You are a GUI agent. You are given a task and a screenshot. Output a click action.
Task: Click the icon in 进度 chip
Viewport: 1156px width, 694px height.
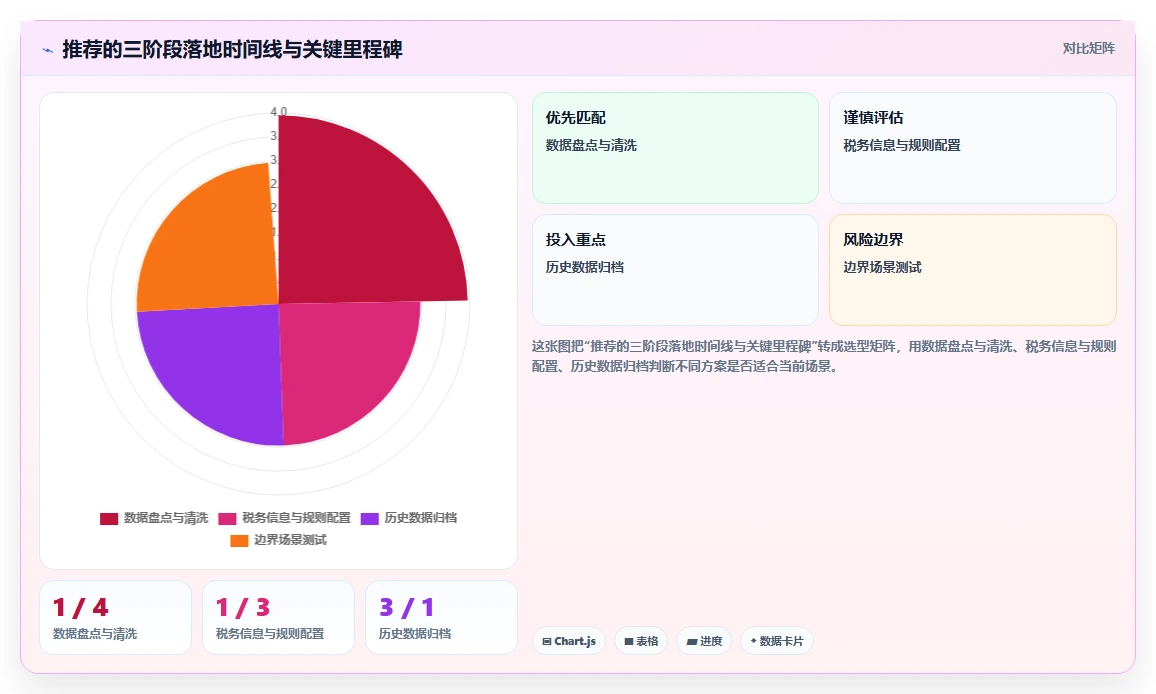pos(692,642)
